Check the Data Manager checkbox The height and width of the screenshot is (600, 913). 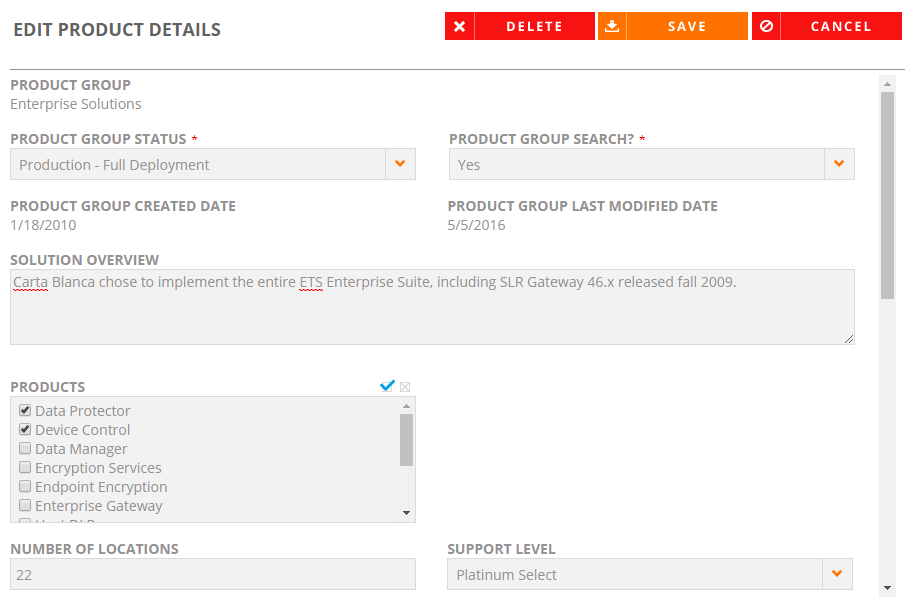tap(25, 449)
